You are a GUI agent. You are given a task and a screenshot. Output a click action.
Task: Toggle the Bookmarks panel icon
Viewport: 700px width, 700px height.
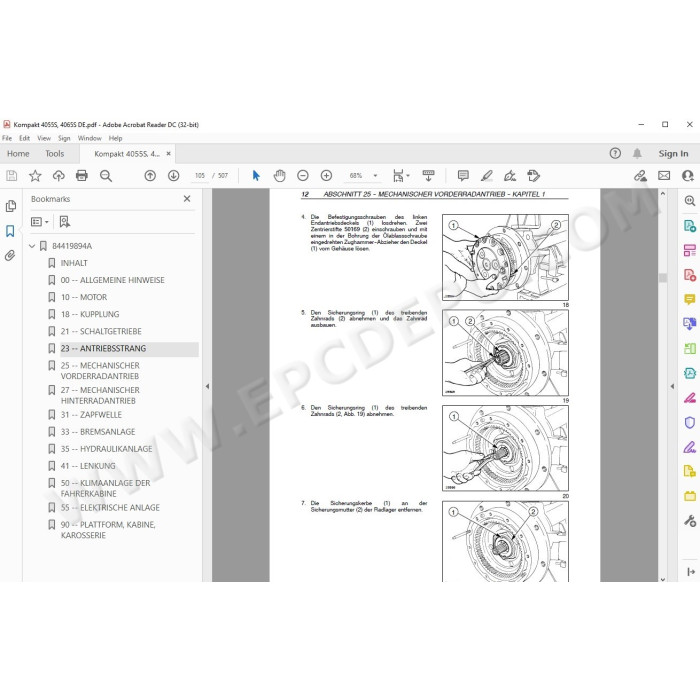(10, 231)
